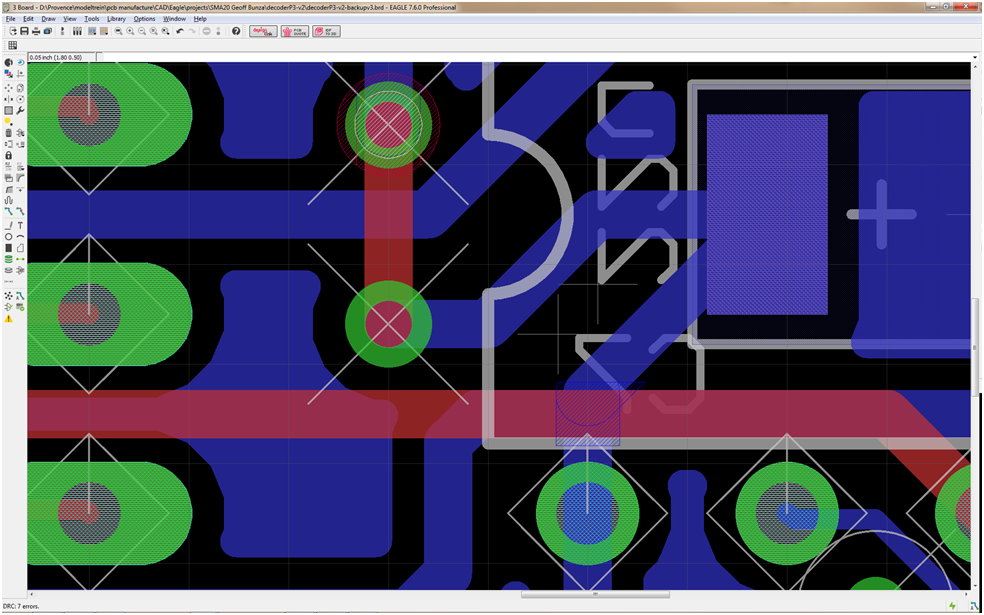
Task: Select the Polygon tool
Action: point(20,248)
